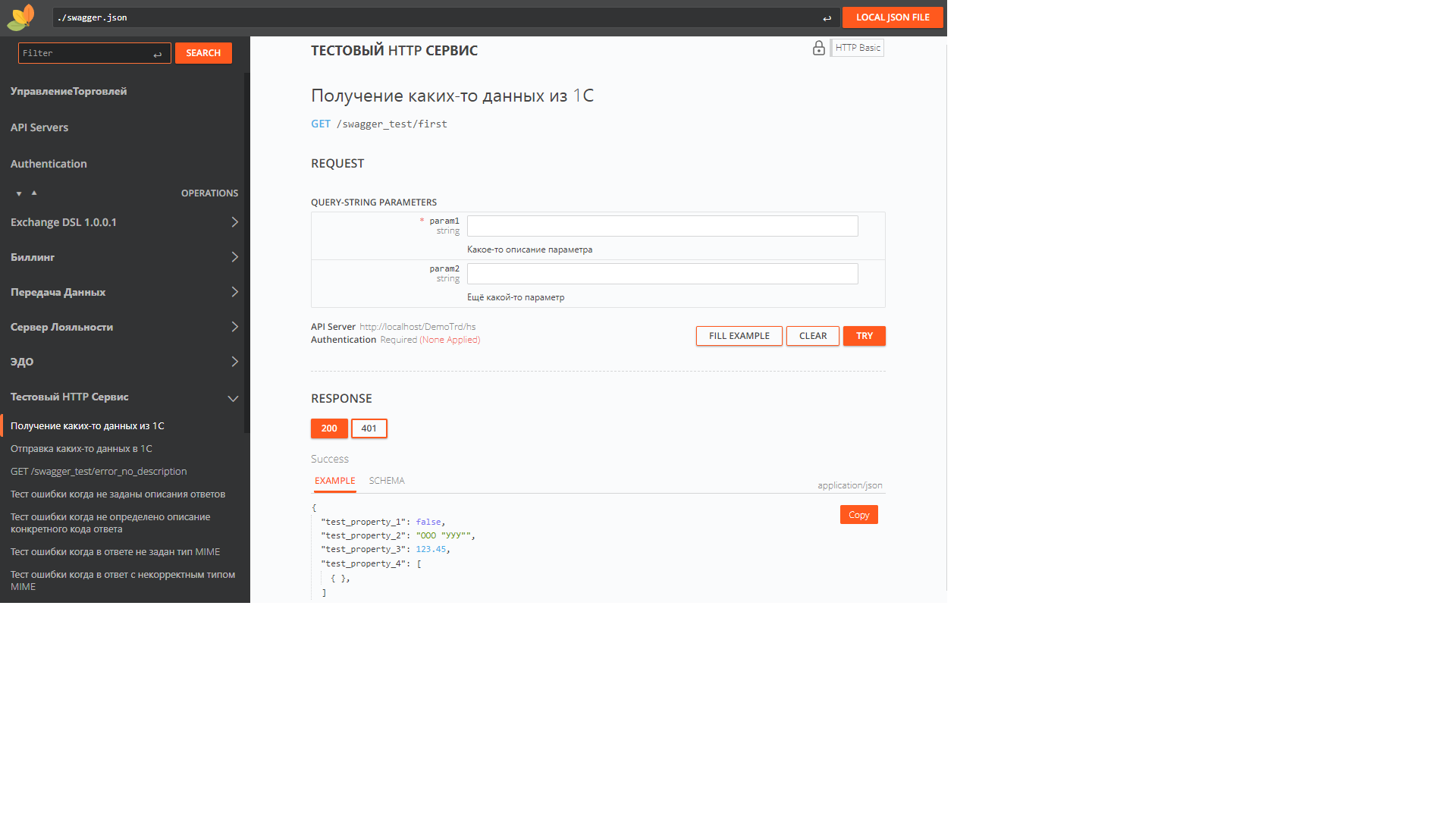
Task: Open Отправка каких-то данных в 1С operation
Action: (81, 449)
